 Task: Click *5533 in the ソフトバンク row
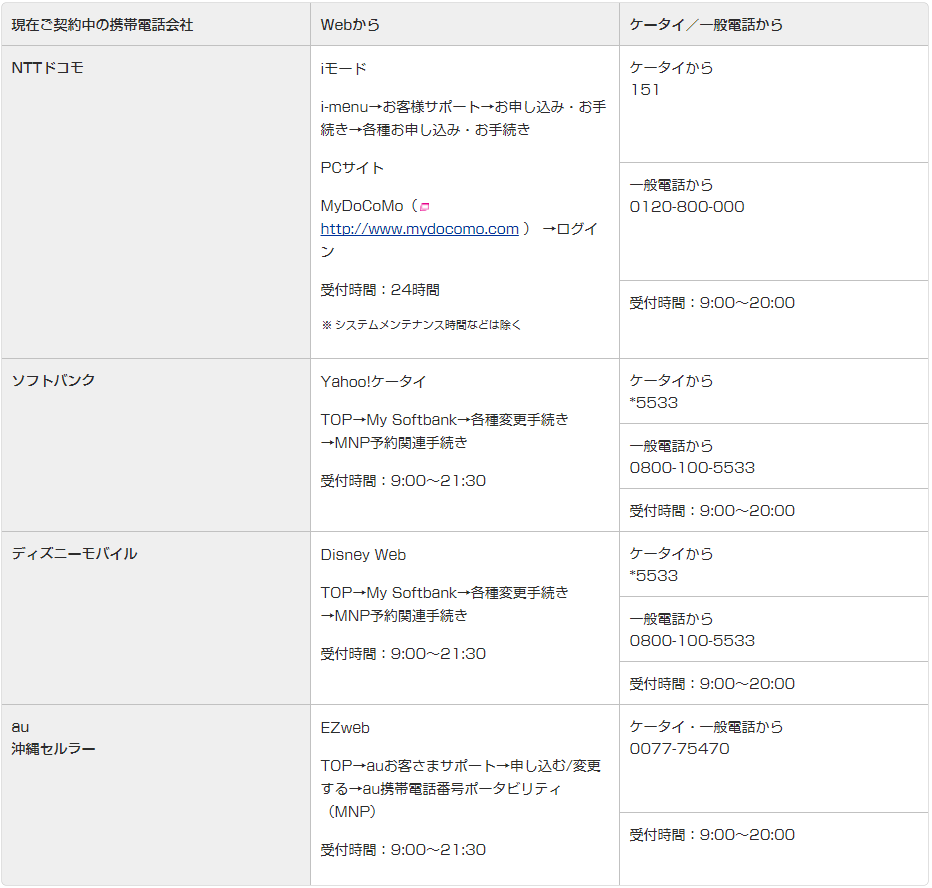point(654,403)
